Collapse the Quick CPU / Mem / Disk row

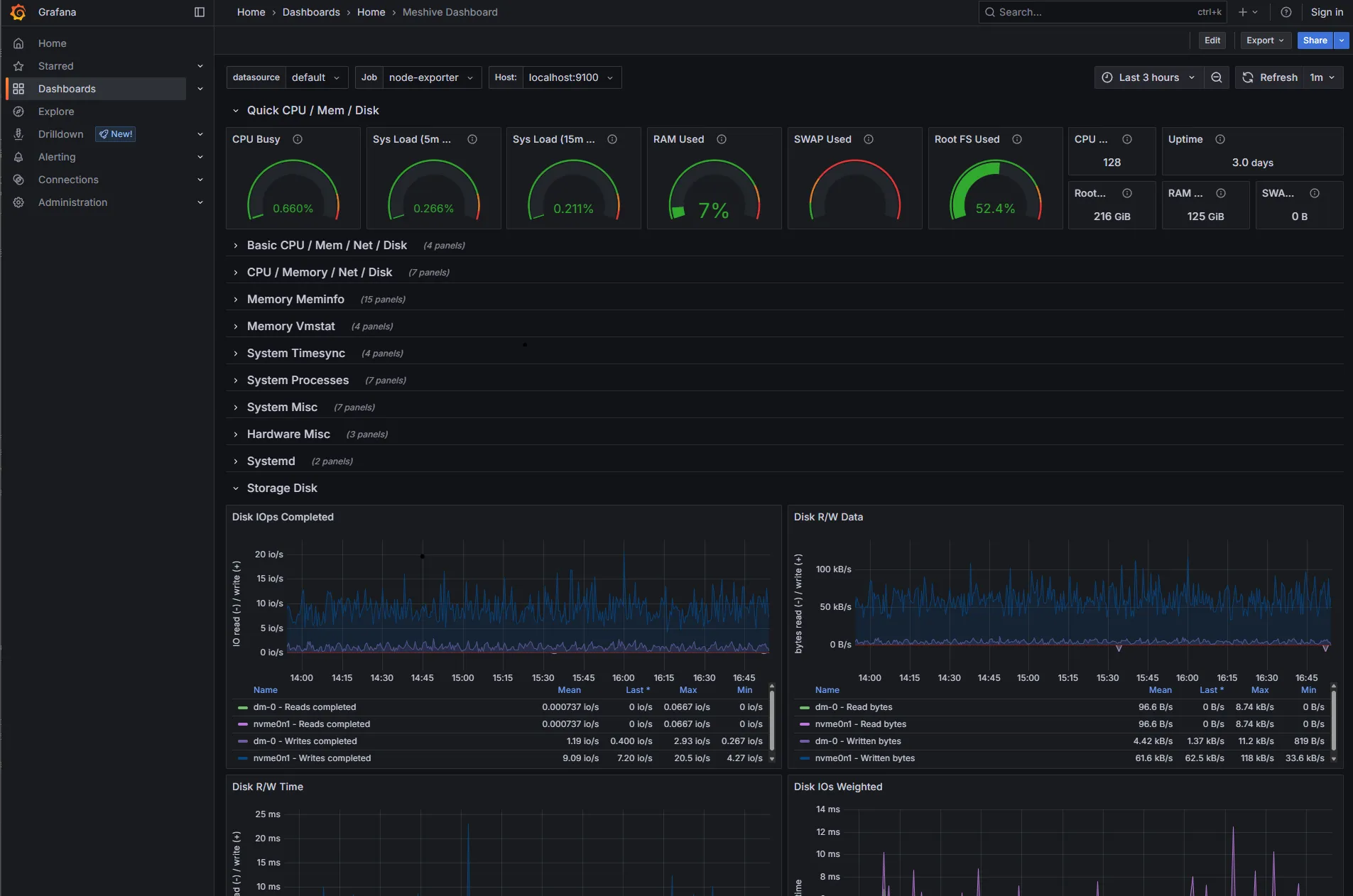(313, 110)
